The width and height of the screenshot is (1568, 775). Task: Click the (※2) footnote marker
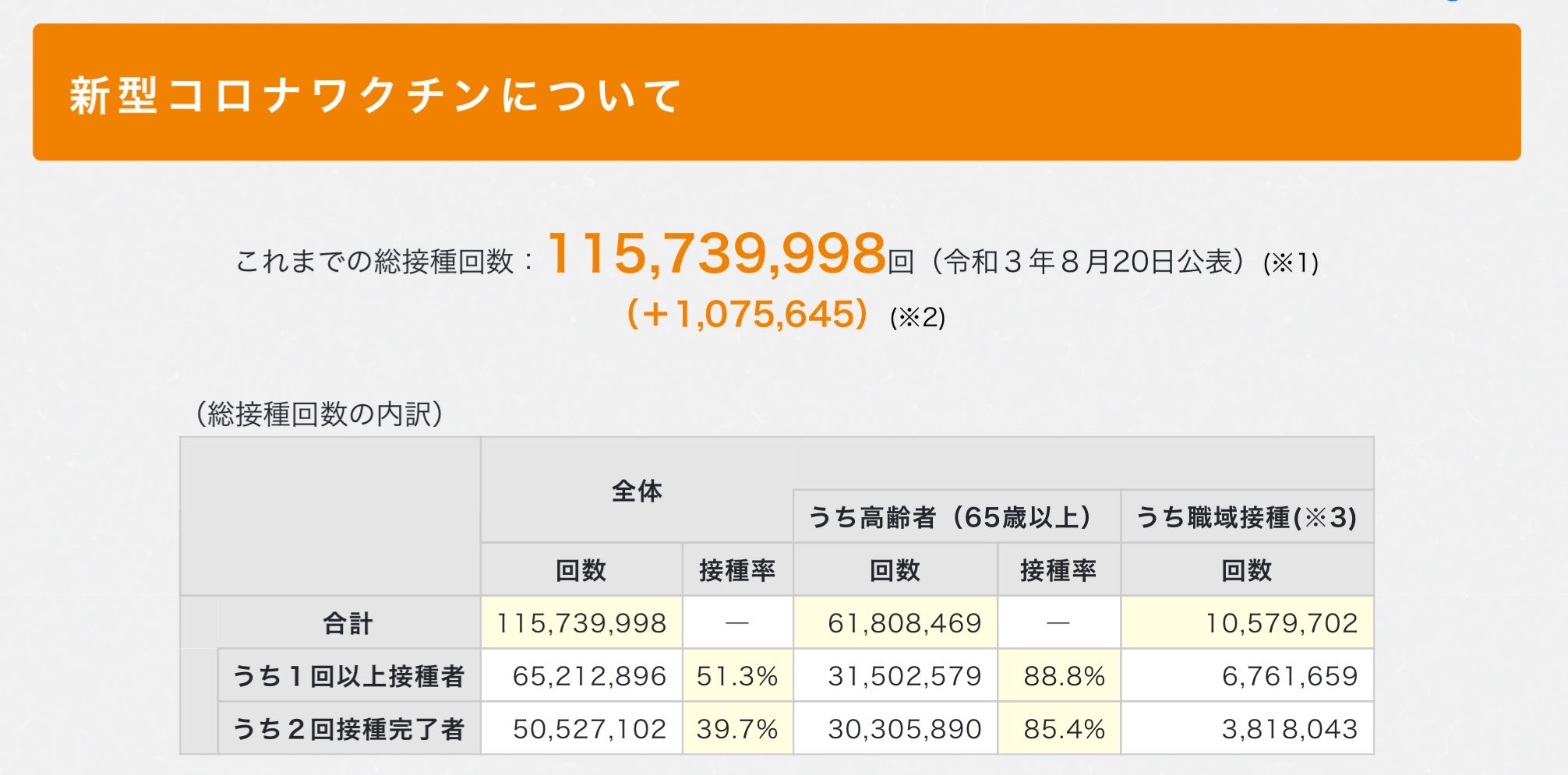(917, 318)
